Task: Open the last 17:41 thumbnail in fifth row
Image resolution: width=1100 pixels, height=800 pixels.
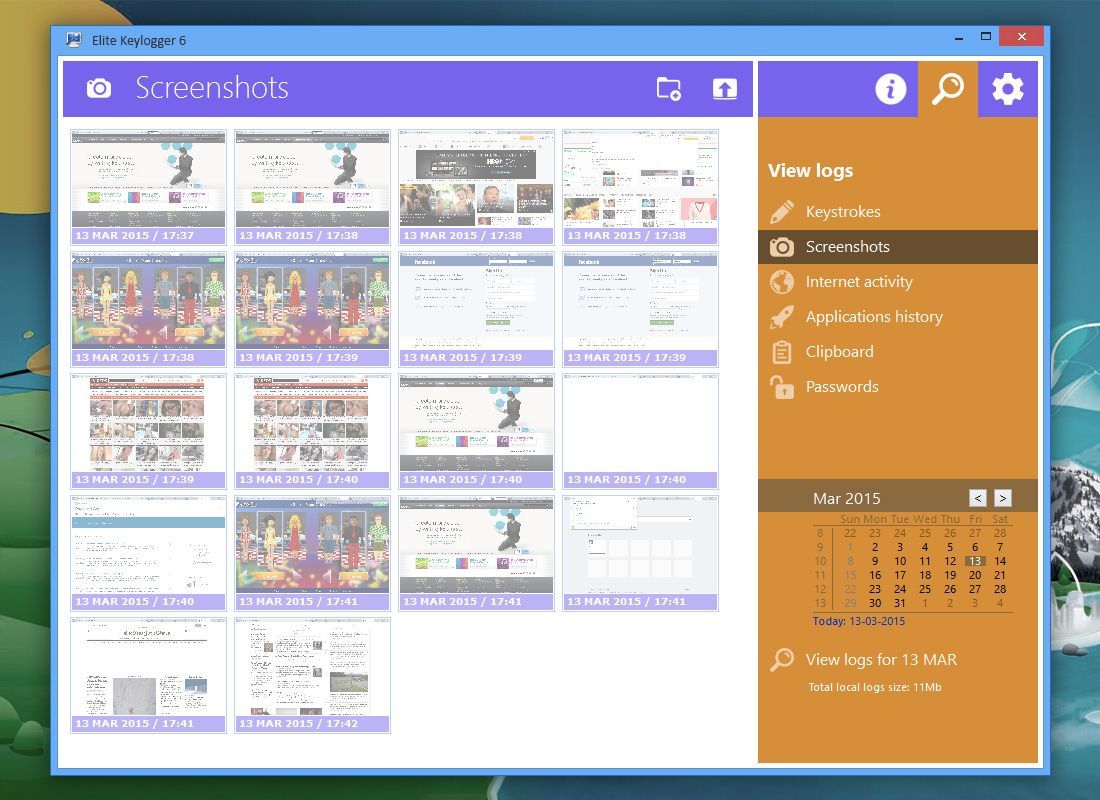Action: pos(148,675)
